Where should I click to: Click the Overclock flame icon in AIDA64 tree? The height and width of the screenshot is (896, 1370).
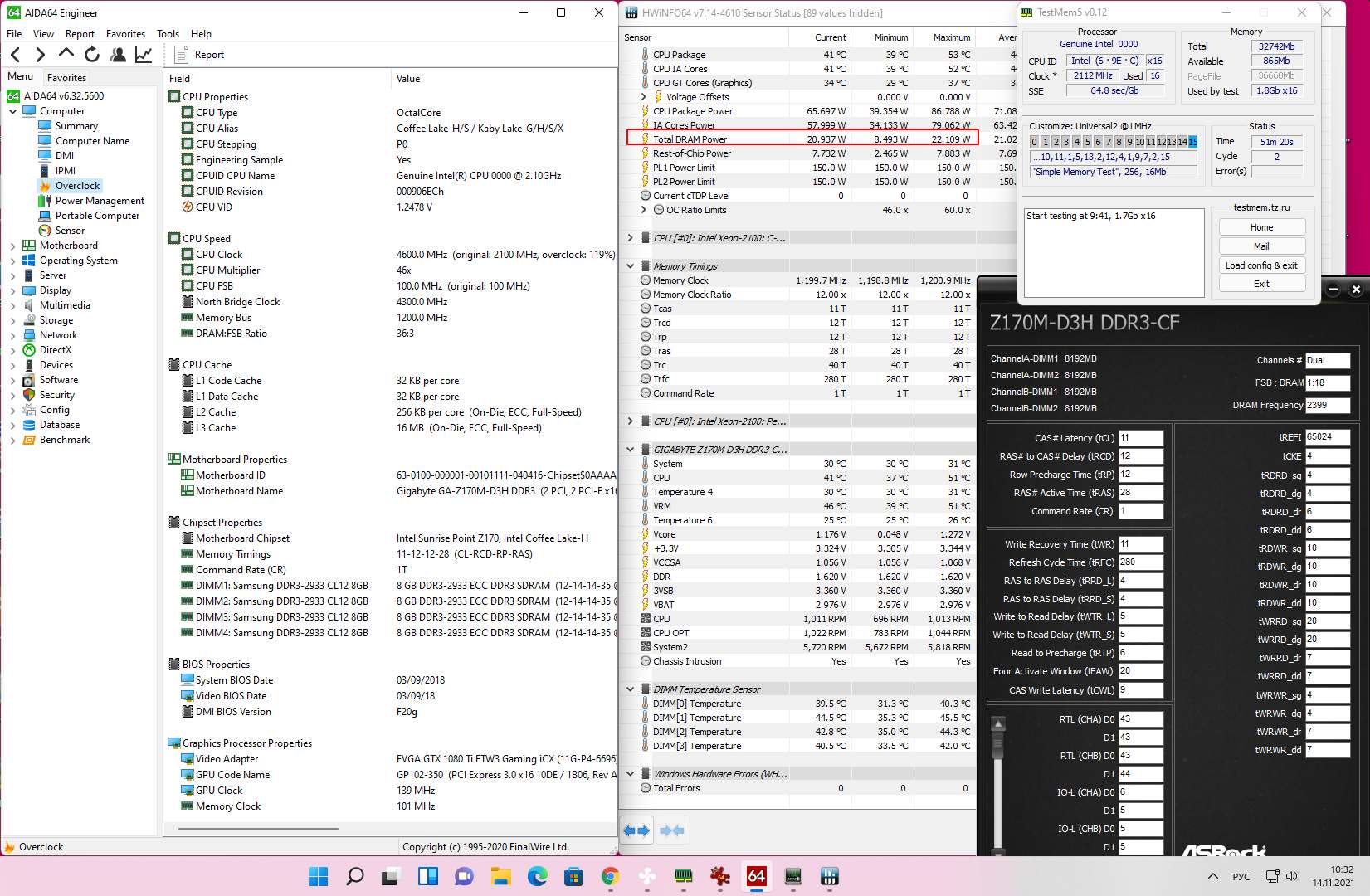[45, 186]
